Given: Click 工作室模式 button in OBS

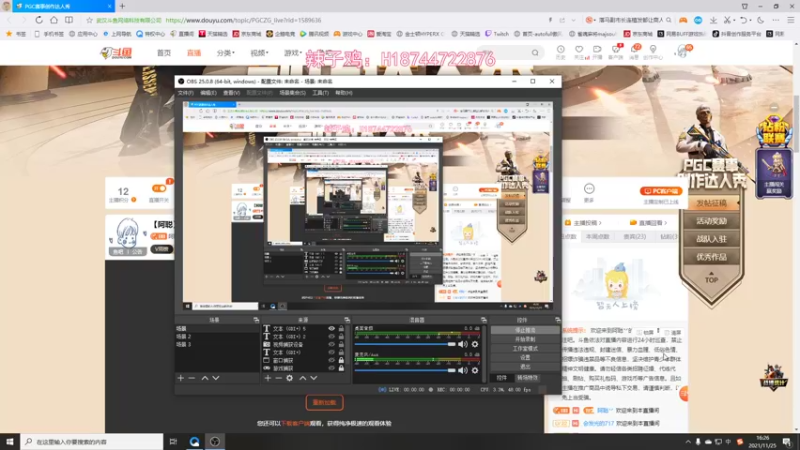Looking at the screenshot, I should (x=525, y=348).
